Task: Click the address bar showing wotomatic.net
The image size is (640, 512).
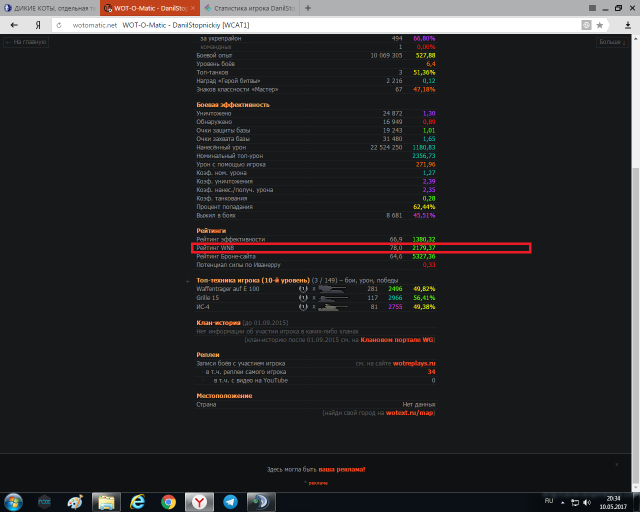Action: [300, 24]
